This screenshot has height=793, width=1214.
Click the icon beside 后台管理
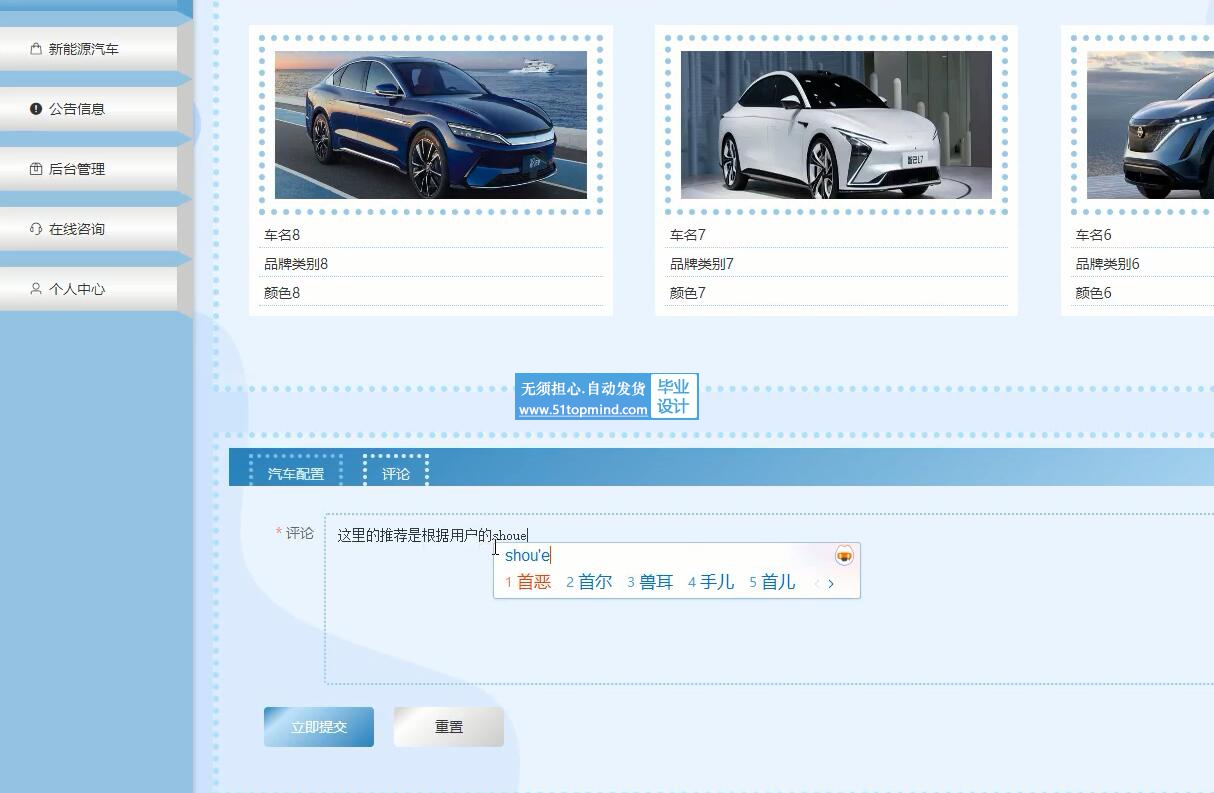(36, 168)
